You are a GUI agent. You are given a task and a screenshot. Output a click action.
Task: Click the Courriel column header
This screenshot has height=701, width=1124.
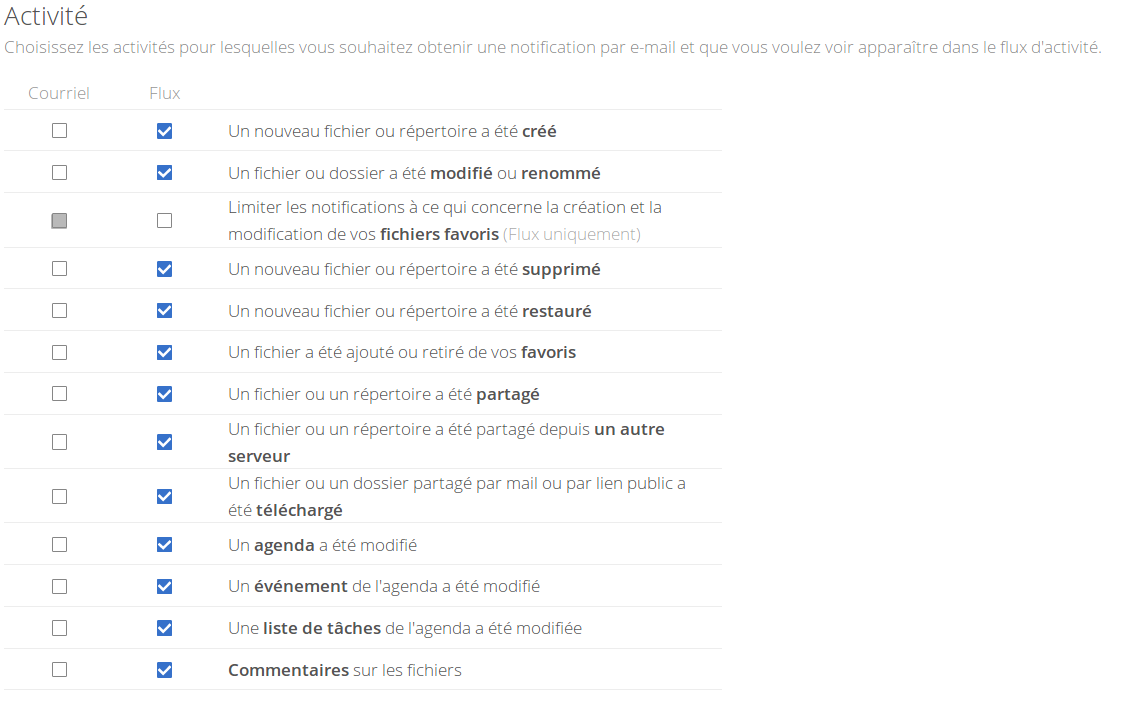pos(59,93)
